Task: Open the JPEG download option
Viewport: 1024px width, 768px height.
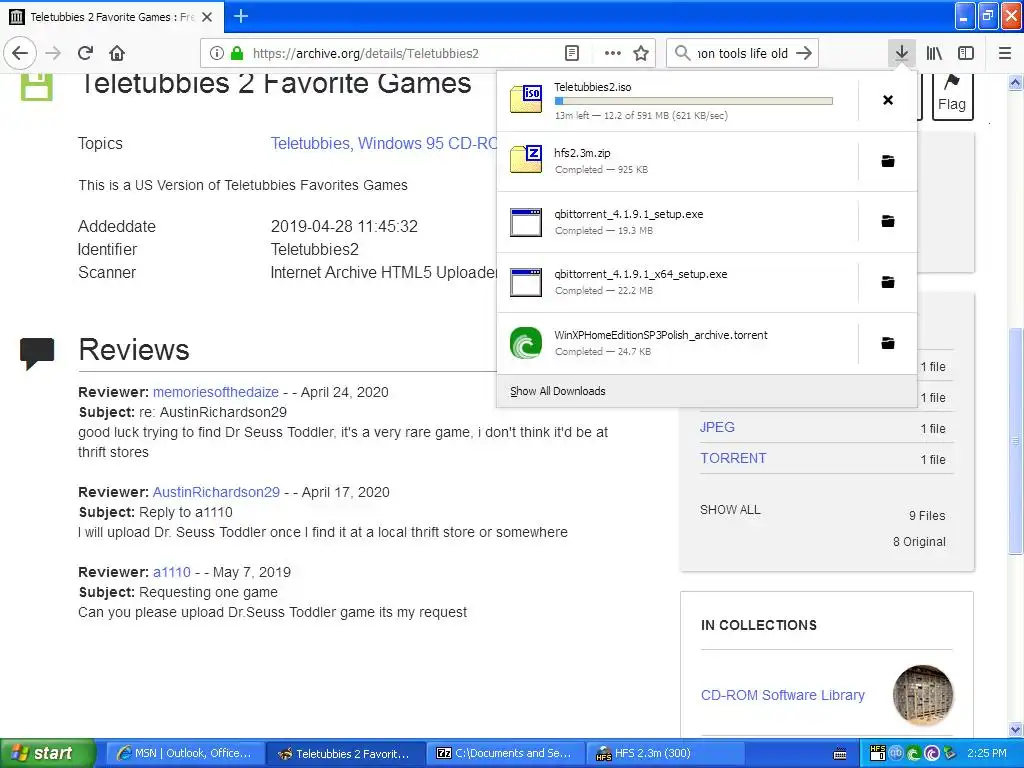Action: [x=717, y=427]
